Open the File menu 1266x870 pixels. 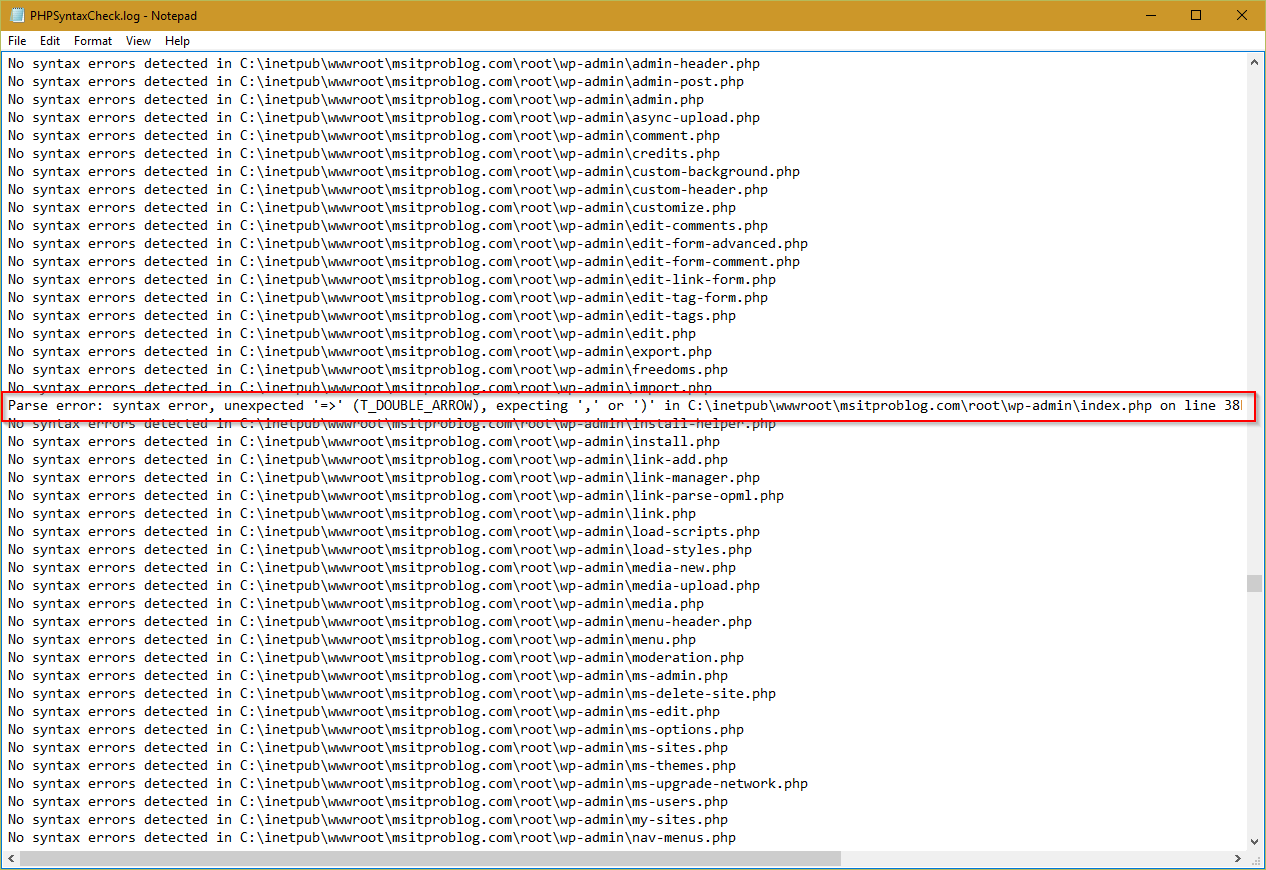[16, 41]
